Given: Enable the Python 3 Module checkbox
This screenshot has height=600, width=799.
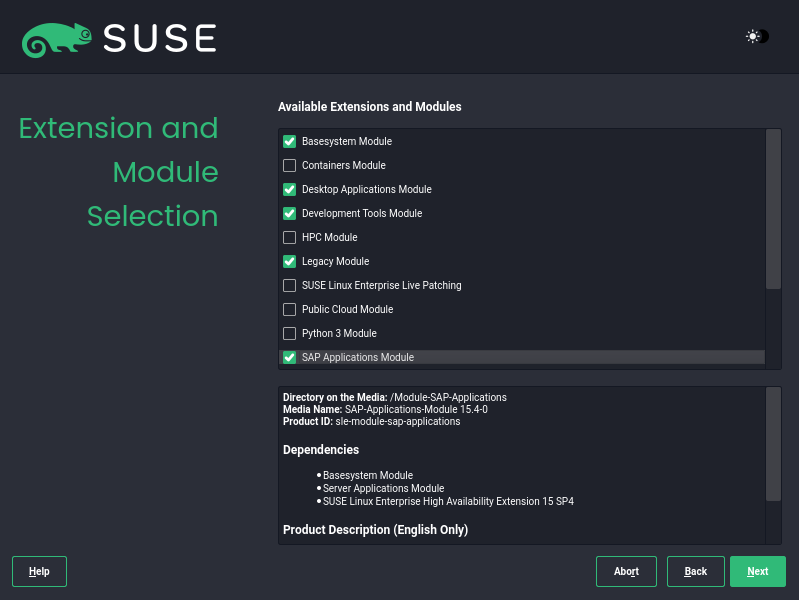Looking at the screenshot, I should [x=289, y=333].
